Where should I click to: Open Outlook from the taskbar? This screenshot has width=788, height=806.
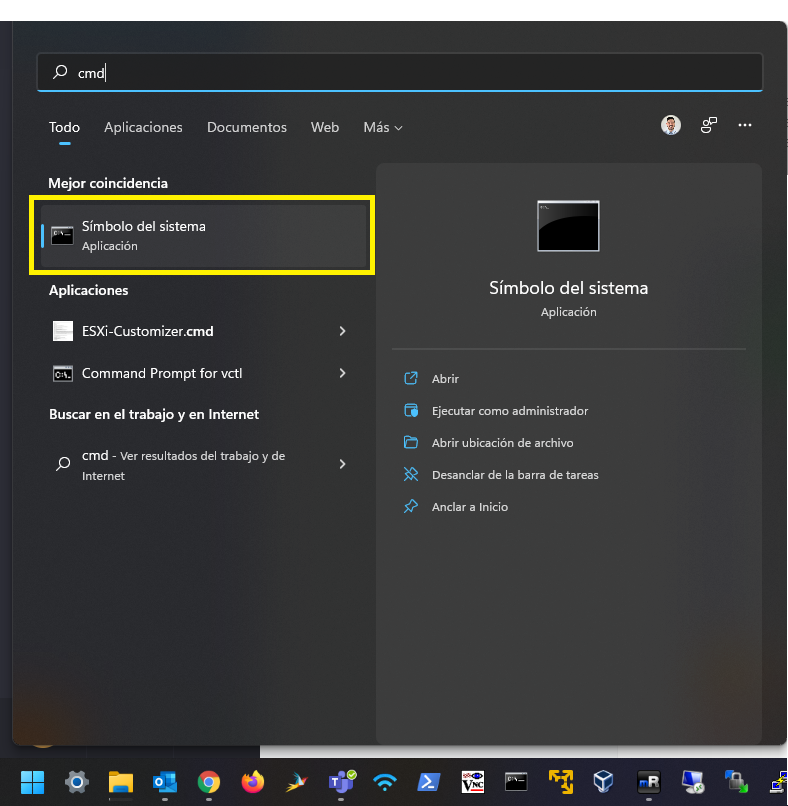(x=165, y=782)
